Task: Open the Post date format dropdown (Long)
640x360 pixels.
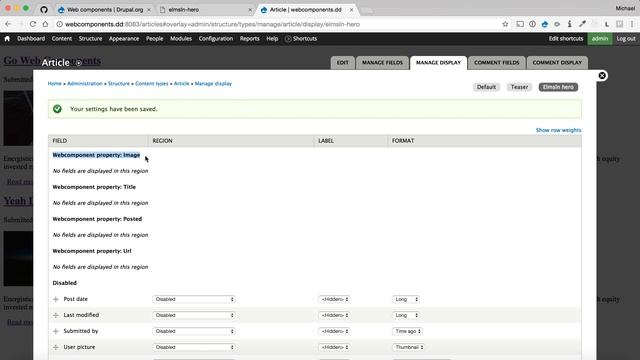Action: 406,299
